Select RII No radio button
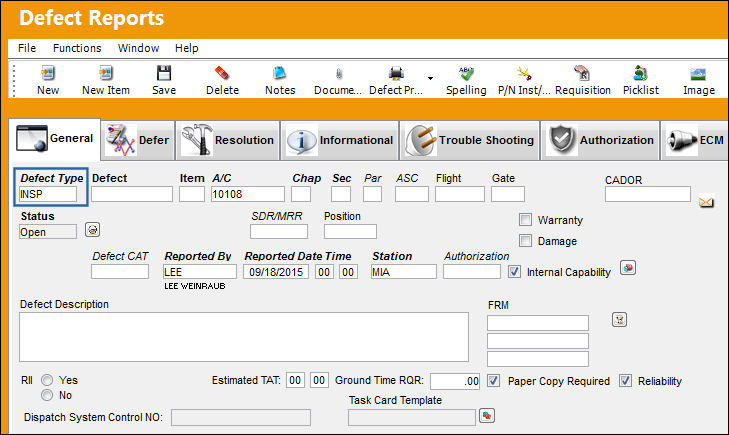This screenshot has height=435, width=729. click(47, 395)
